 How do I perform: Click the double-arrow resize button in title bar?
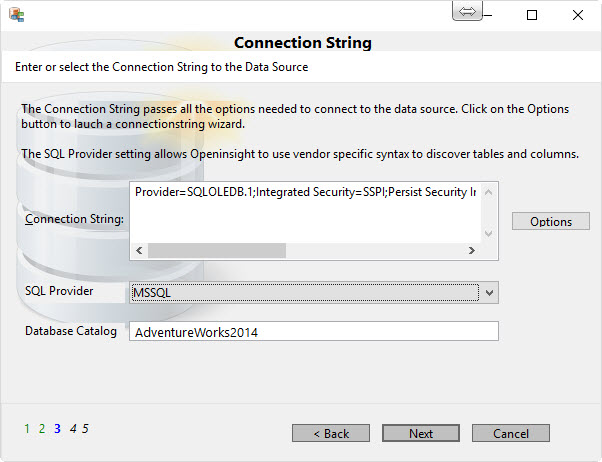pyautogui.click(x=467, y=11)
